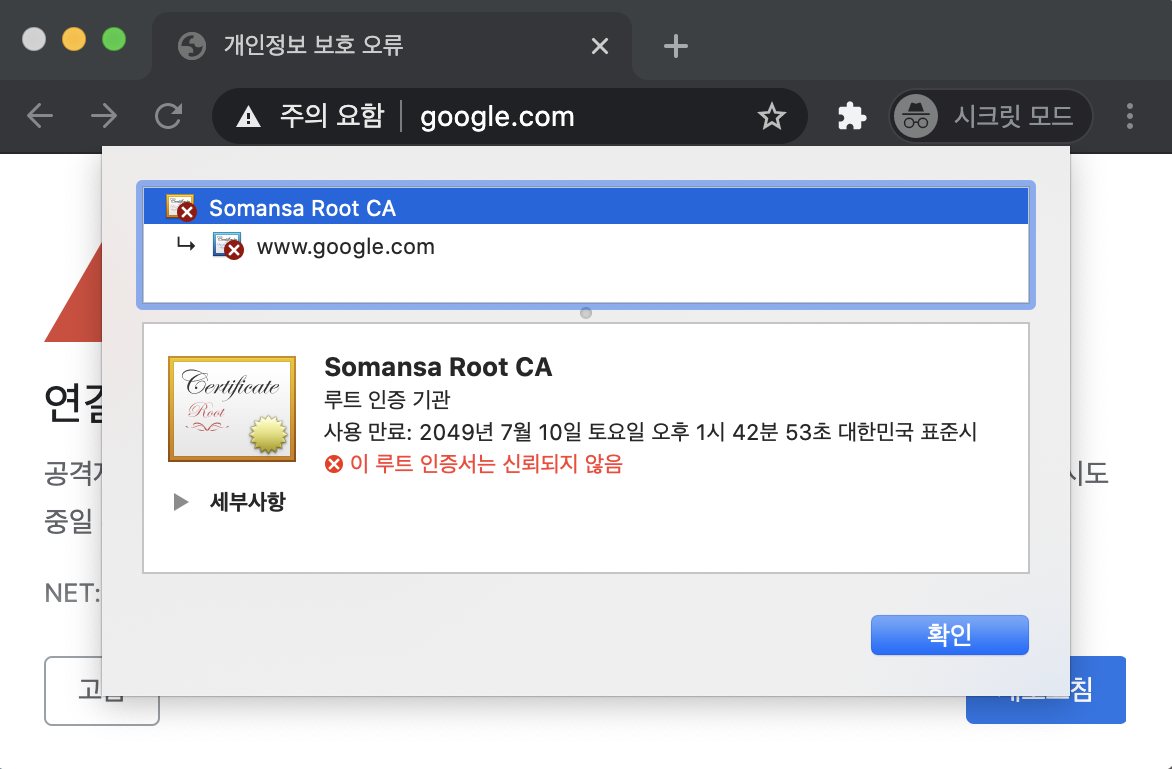1172x769 pixels.
Task: Click the 루트 인증 기관 text
Action: tap(387, 399)
